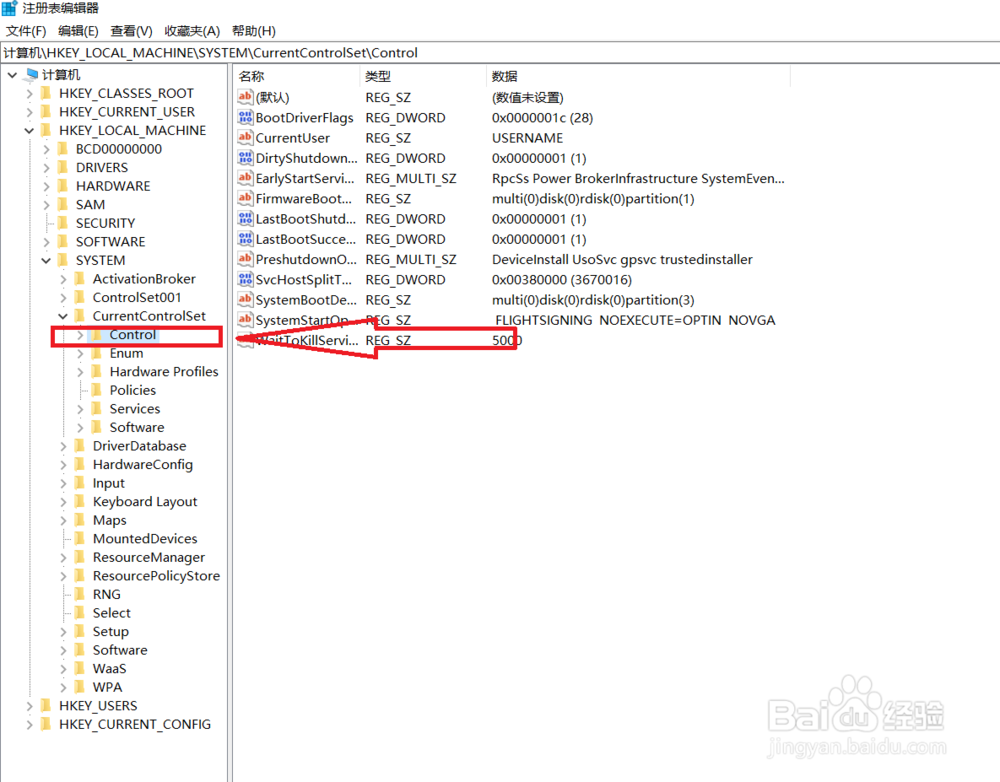Click the WPA folder icon
Image resolution: width=1000 pixels, height=782 pixels.
[80, 687]
